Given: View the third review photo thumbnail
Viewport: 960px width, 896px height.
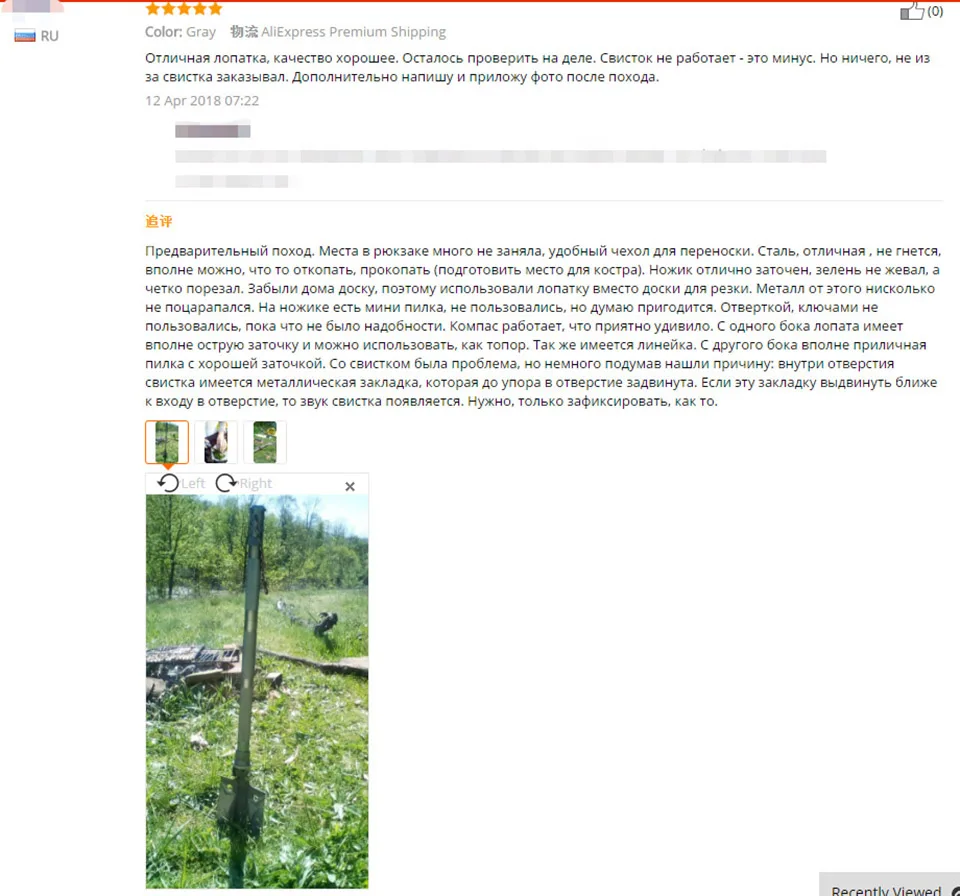Looking at the screenshot, I should 265,442.
